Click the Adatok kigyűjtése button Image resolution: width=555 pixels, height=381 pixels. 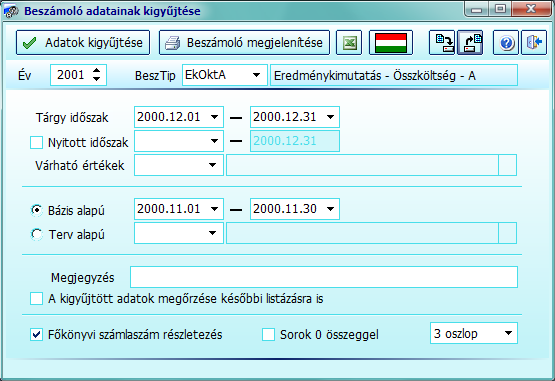(x=83, y=43)
